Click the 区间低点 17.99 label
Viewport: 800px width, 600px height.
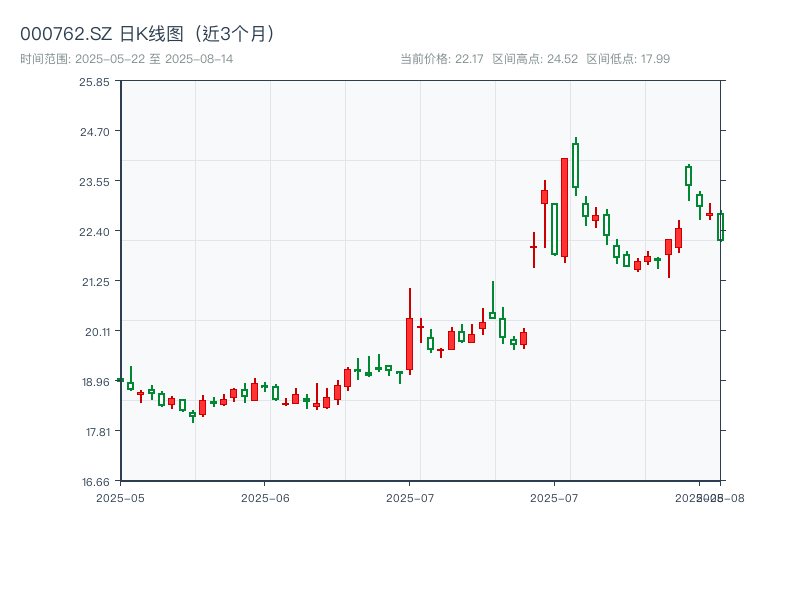(628, 59)
